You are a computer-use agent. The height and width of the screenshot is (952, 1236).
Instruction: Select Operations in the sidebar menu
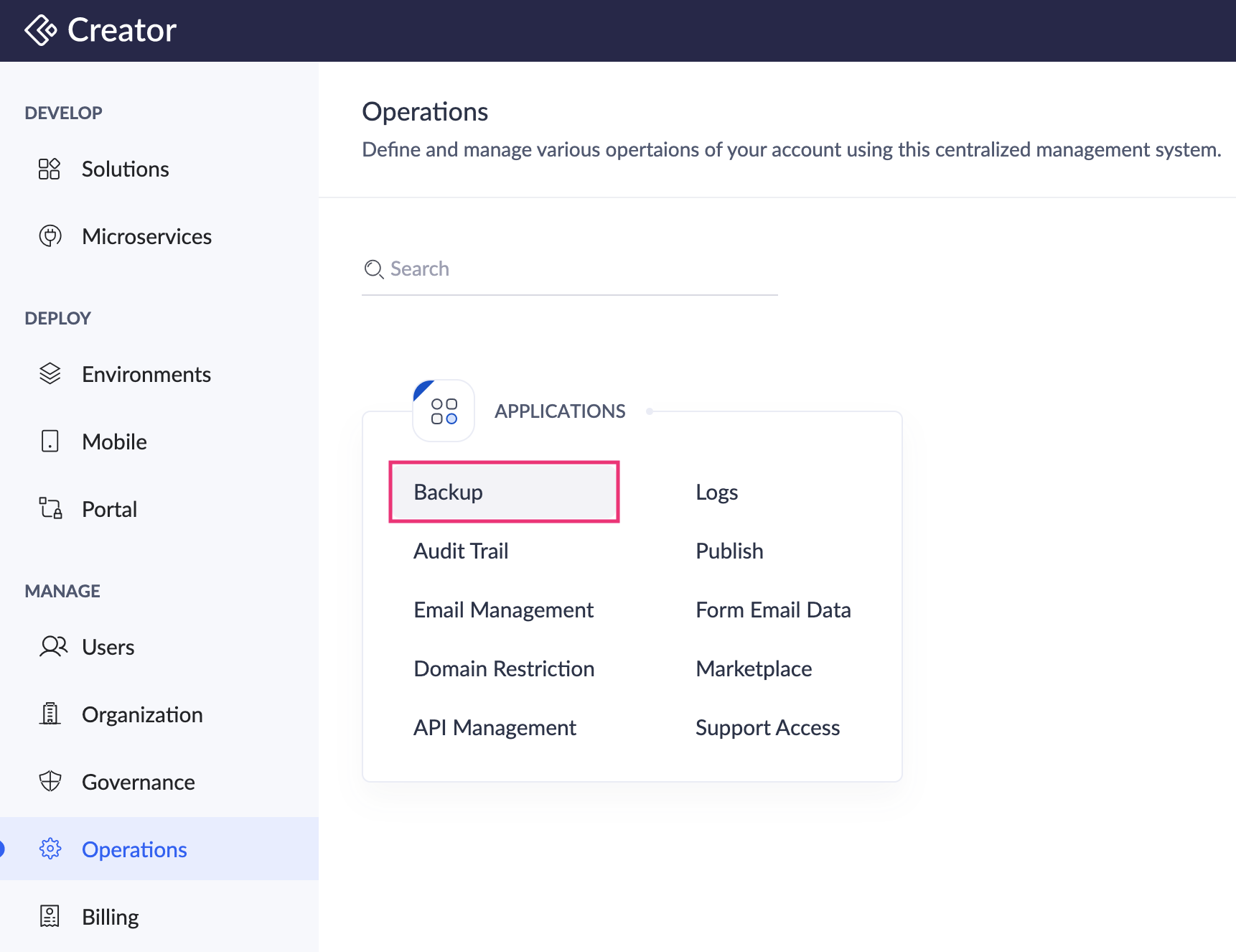(x=134, y=849)
